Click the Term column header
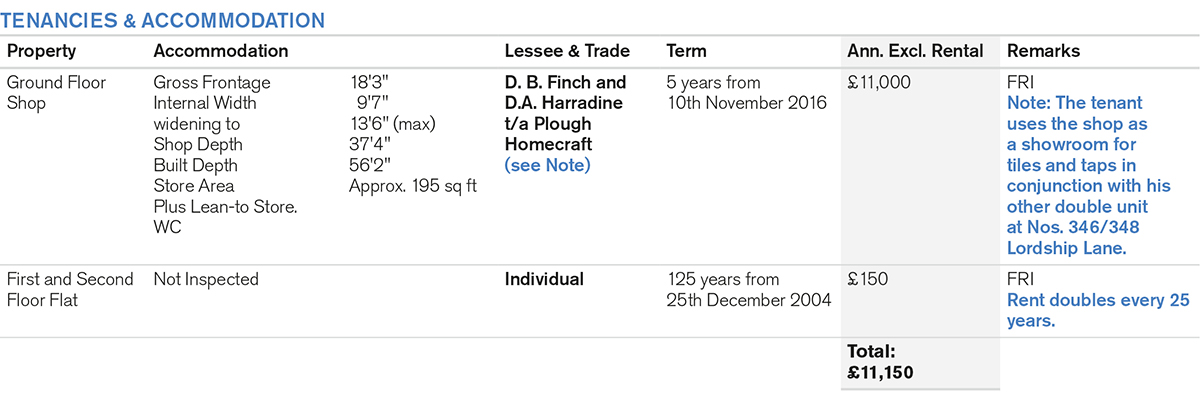 click(x=686, y=51)
